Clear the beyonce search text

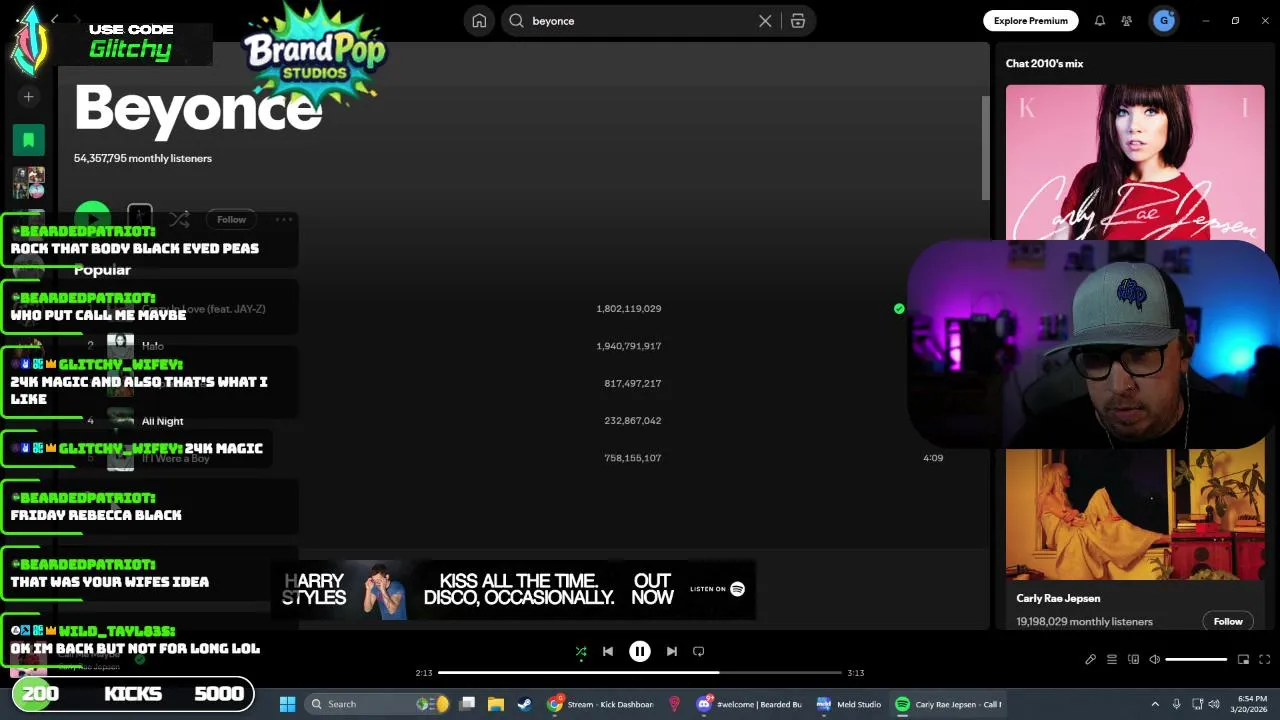[765, 21]
